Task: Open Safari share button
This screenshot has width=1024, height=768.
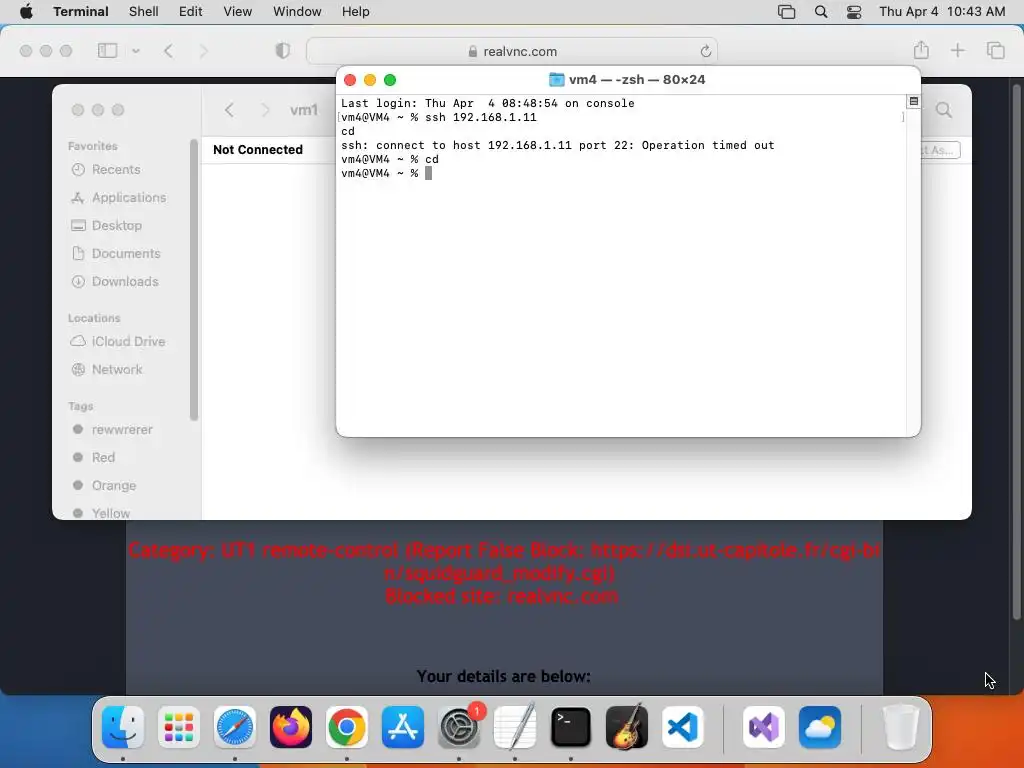Action: click(x=921, y=50)
